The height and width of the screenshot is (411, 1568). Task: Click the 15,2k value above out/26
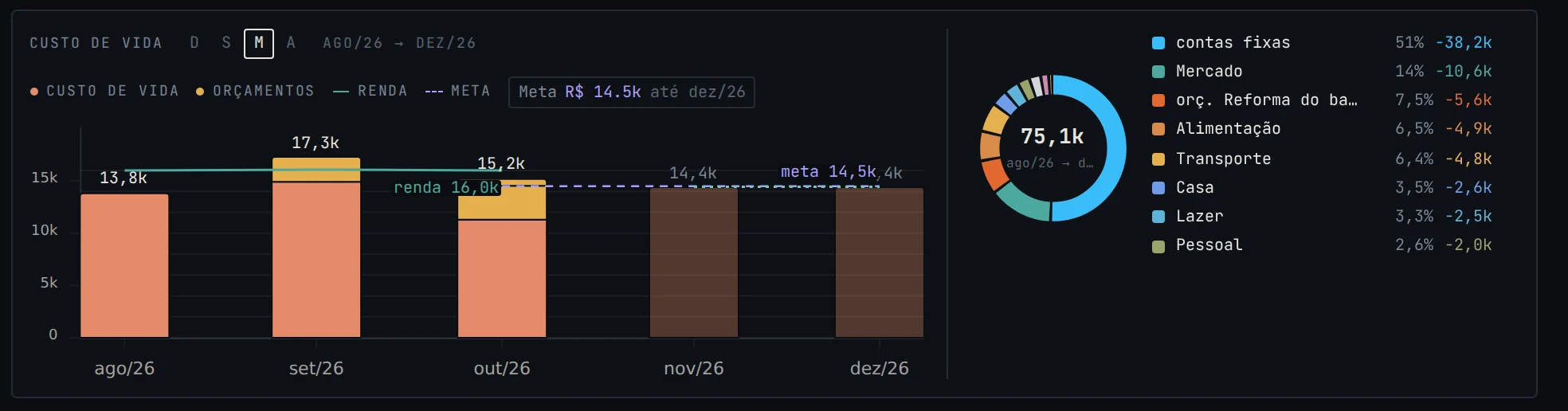[501, 163]
